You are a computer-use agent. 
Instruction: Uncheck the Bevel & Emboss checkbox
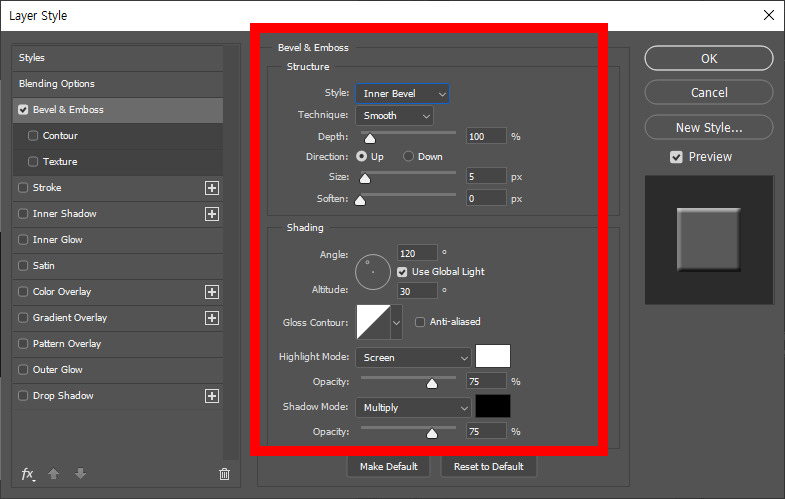click(x=23, y=110)
